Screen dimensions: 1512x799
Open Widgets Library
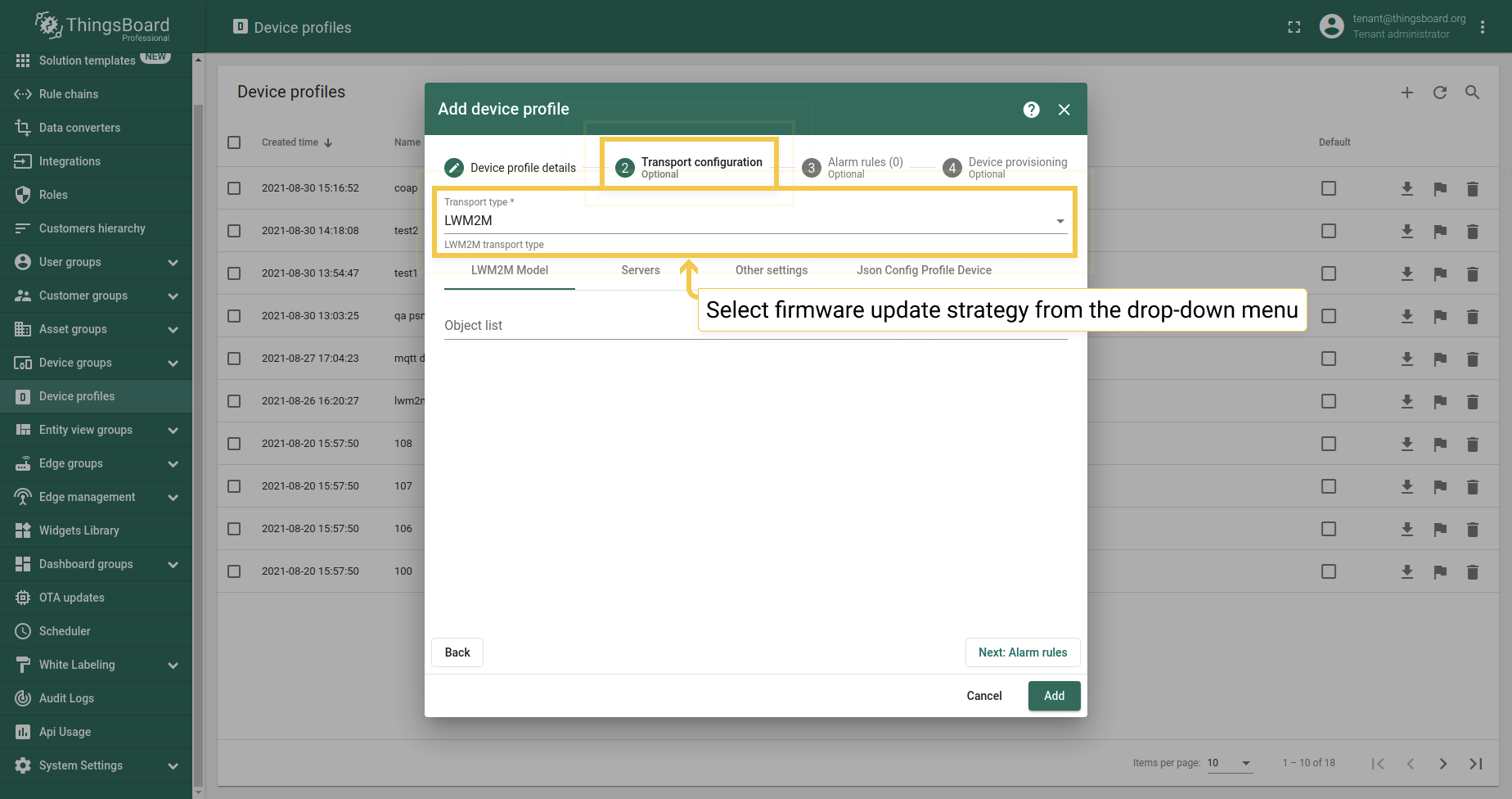96,530
